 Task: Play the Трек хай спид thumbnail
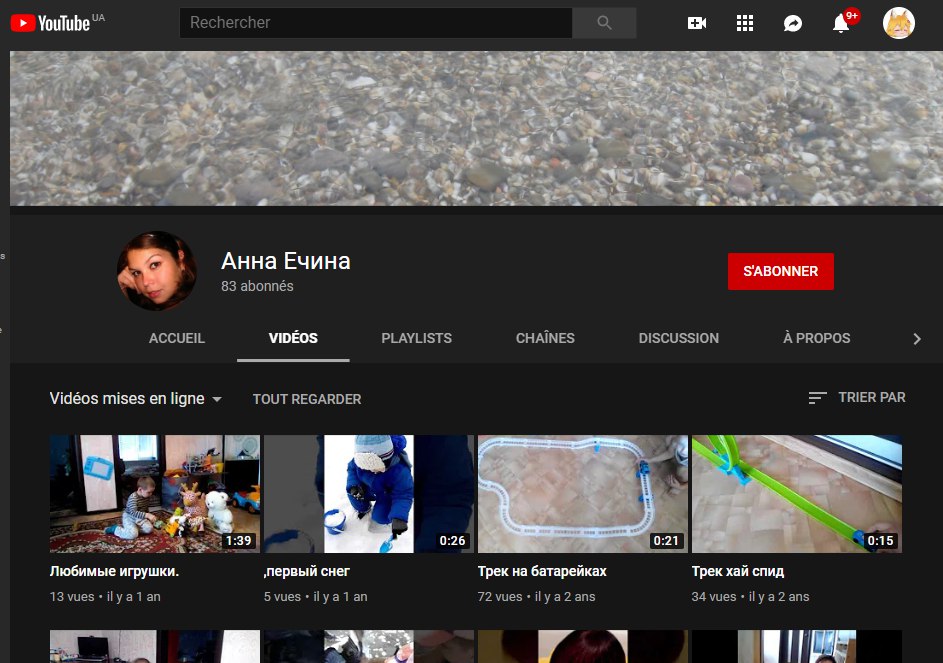[x=797, y=494]
